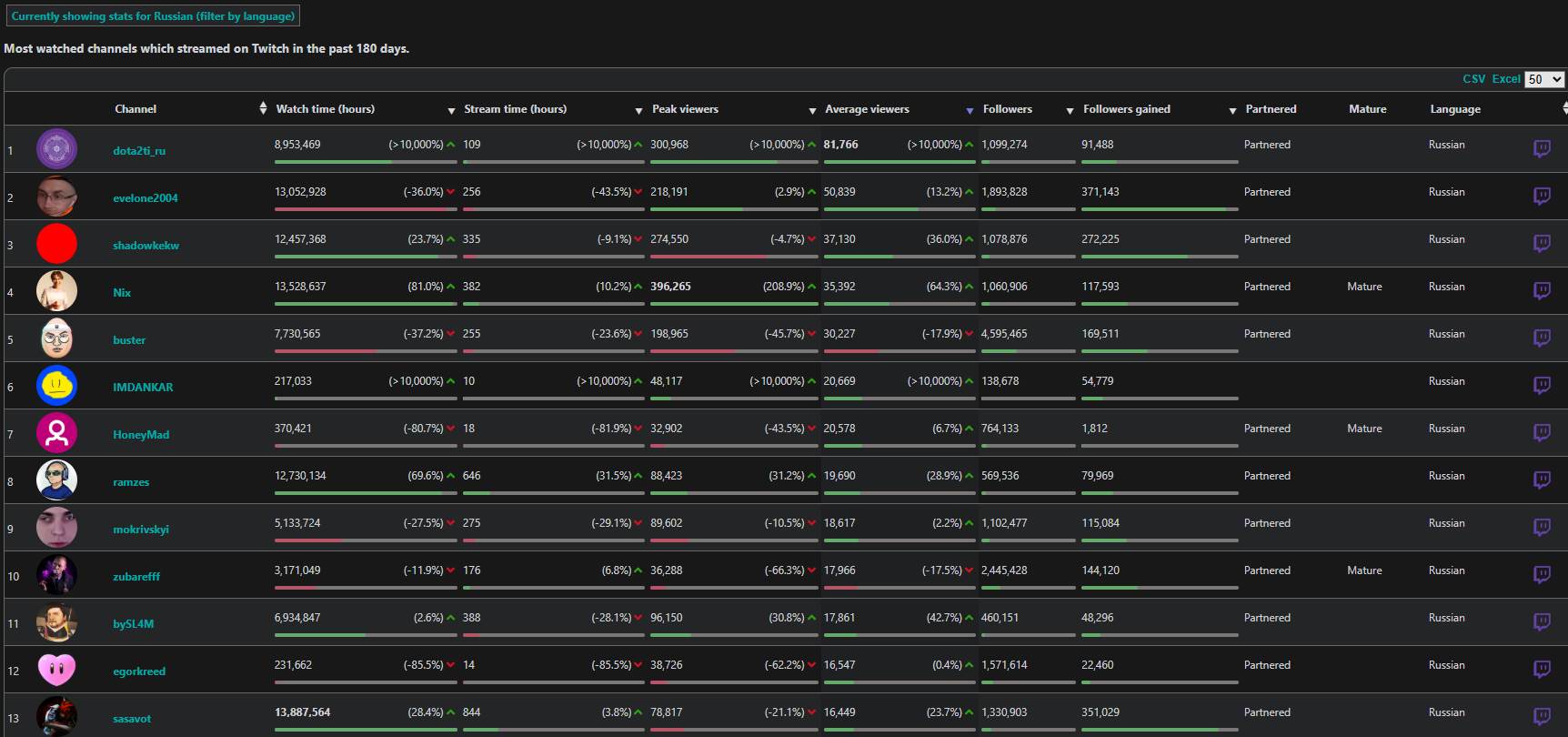Select evelone2004 followers gained 371,143
The width and height of the screenshot is (1568, 737).
tap(1101, 192)
